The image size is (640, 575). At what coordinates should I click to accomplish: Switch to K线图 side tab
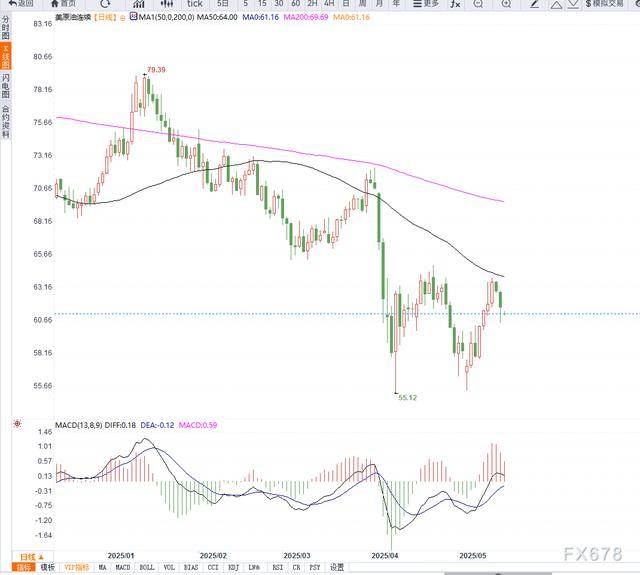(x=5, y=56)
